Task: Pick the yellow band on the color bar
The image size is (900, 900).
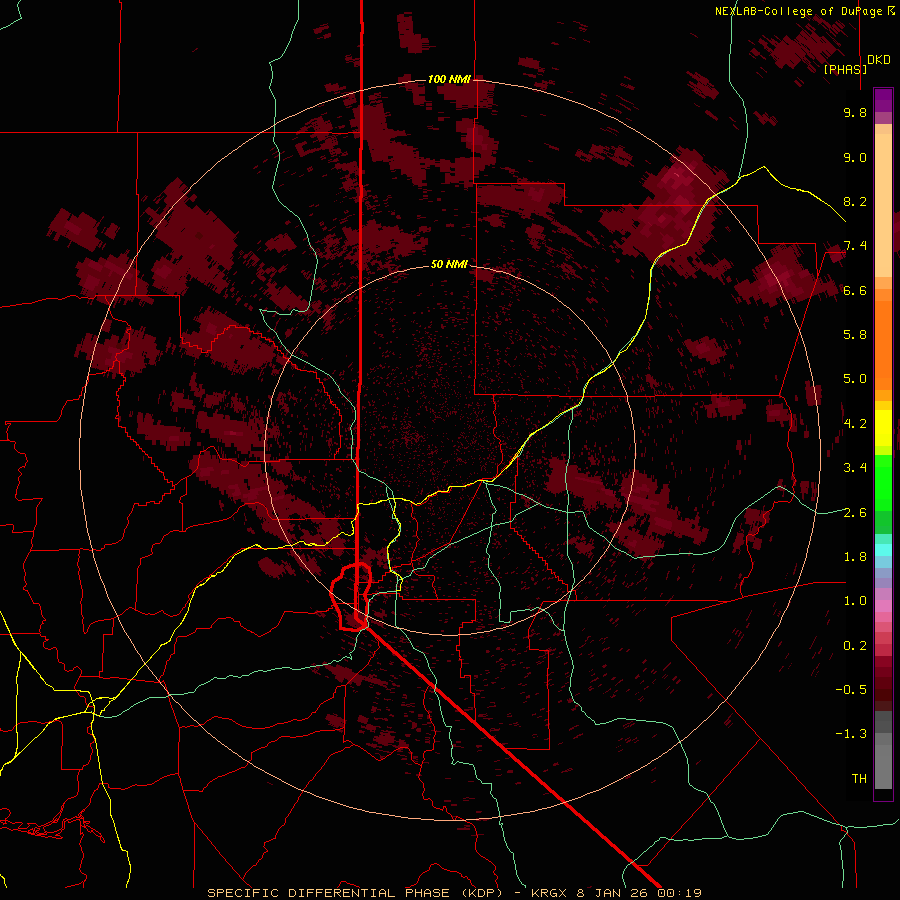Action: [883, 428]
